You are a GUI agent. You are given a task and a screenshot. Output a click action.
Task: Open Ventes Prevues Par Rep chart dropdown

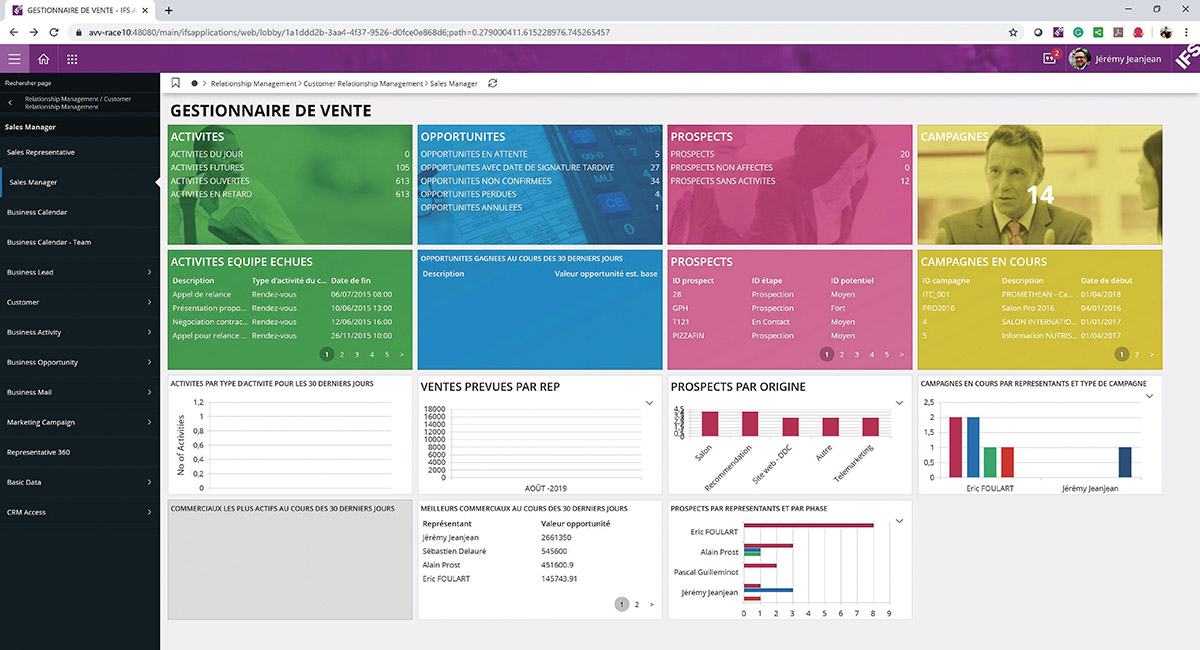tap(650, 403)
